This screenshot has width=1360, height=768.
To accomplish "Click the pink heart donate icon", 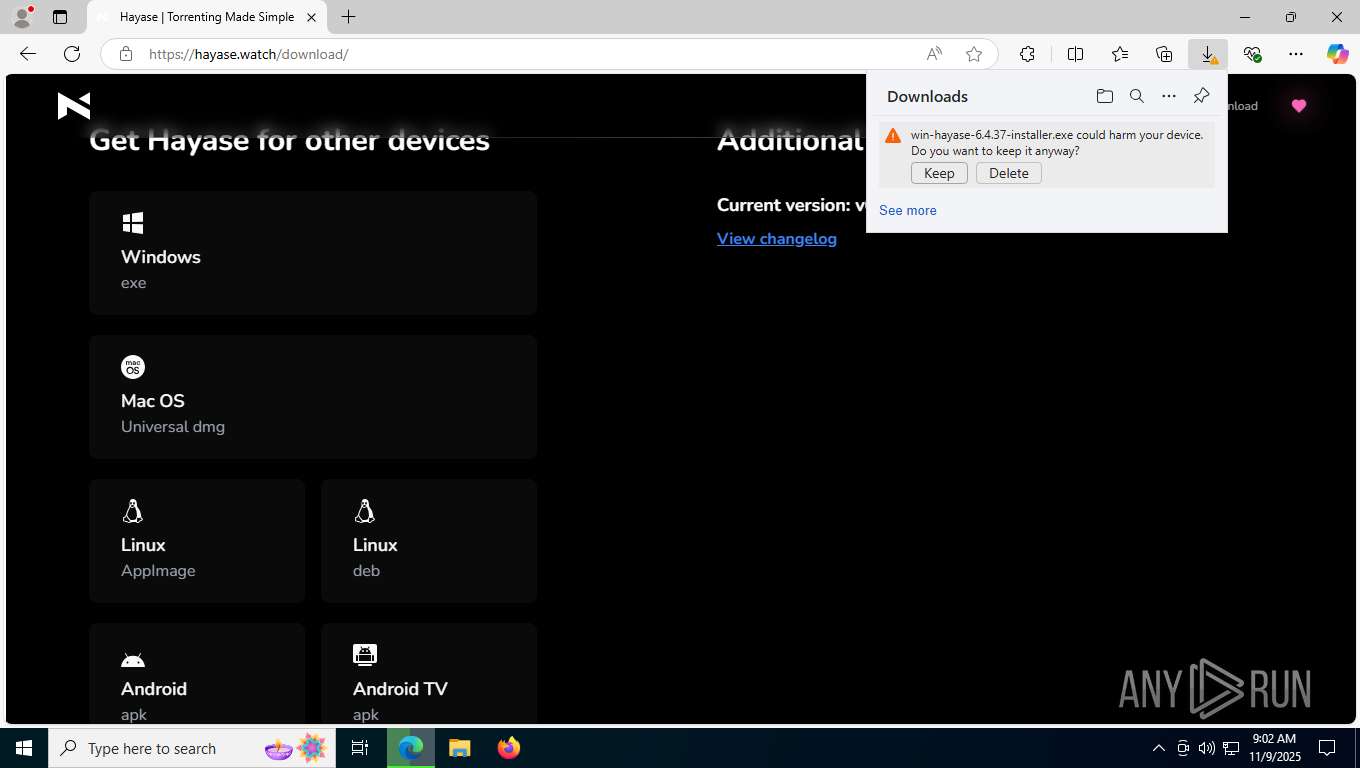I will pos(1298,106).
